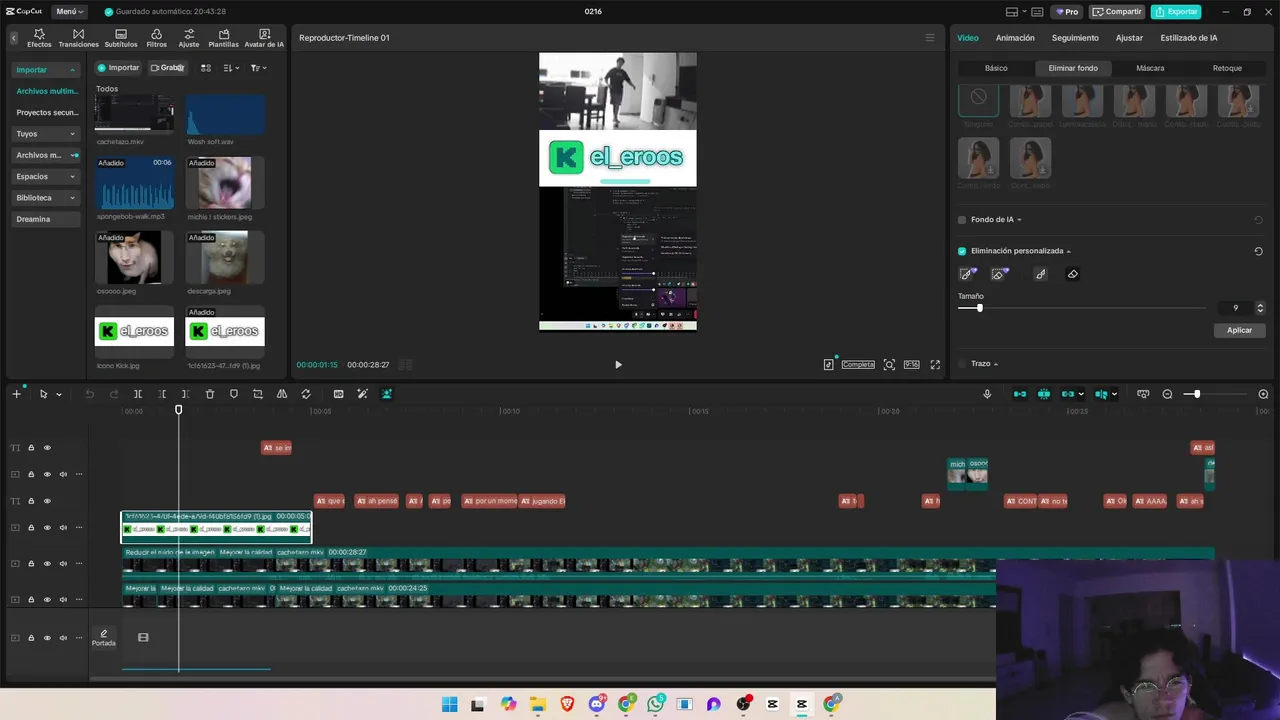This screenshot has height=720, width=1280.
Task: Open the sort order dropdown in media panel
Action: point(231,68)
